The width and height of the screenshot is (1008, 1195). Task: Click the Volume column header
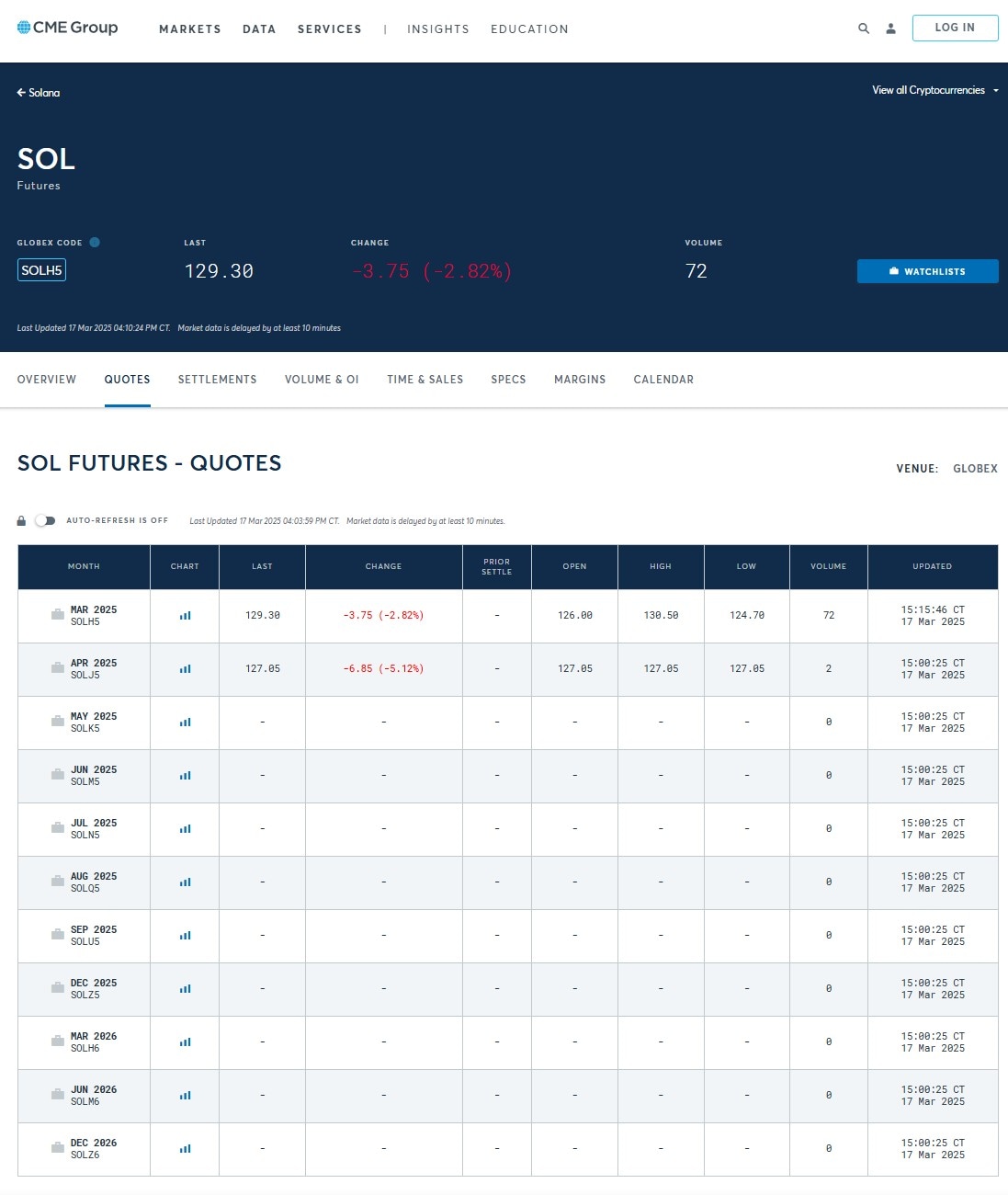tap(828, 567)
